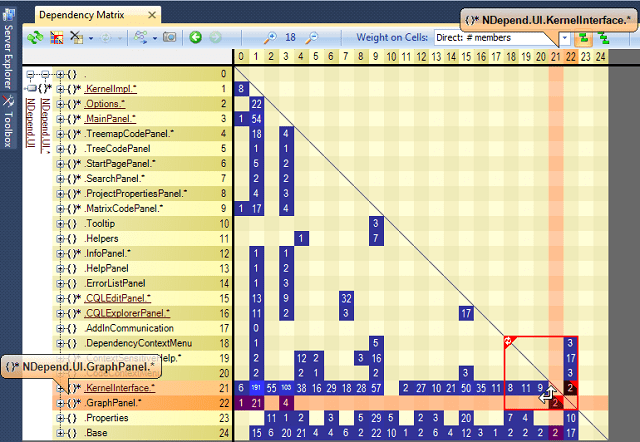Image resolution: width=640 pixels, height=442 pixels.
Task: Click the .CQLExplorerPanel.* namespace link
Action: 127,313
